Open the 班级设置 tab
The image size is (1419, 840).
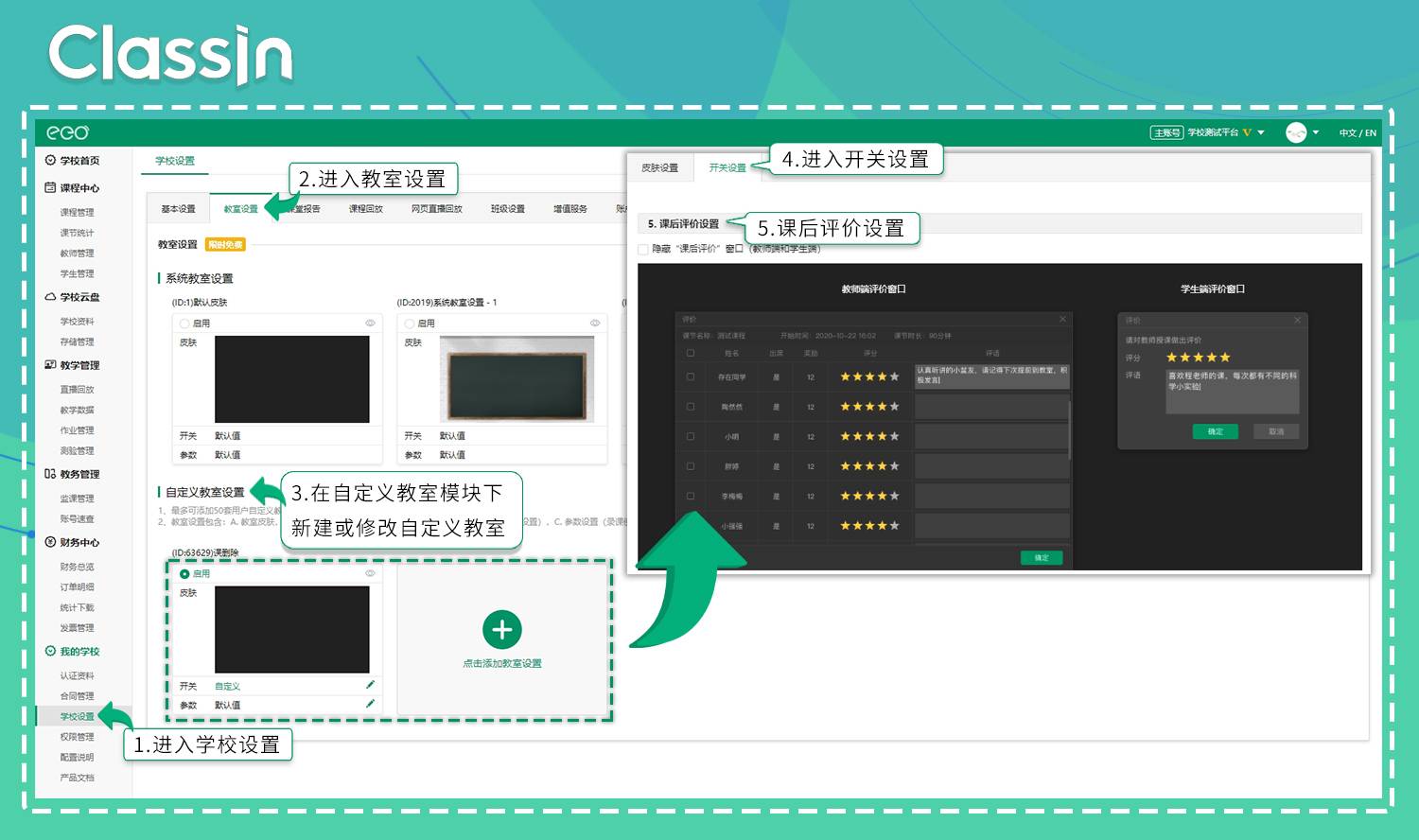(507, 208)
